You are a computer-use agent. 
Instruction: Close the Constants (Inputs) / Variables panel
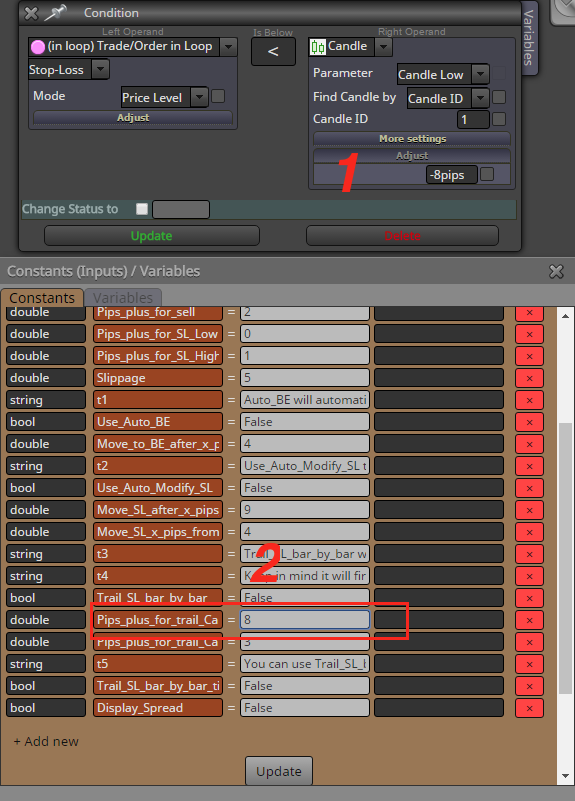556,271
